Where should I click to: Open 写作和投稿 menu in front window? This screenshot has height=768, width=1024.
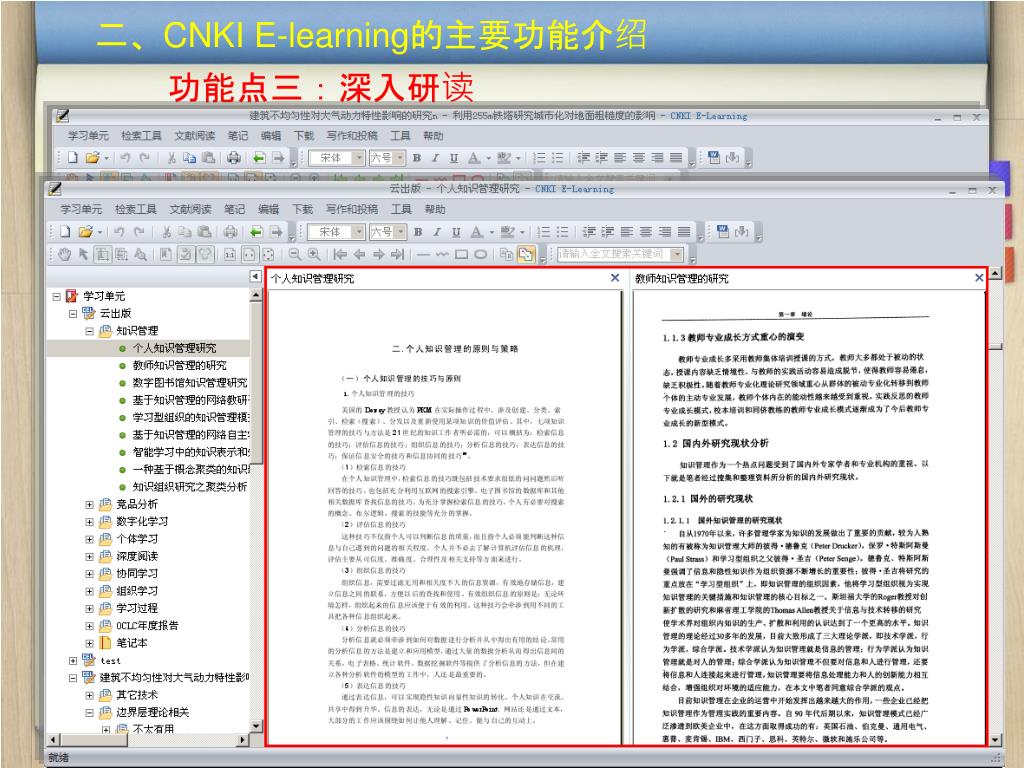click(351, 209)
